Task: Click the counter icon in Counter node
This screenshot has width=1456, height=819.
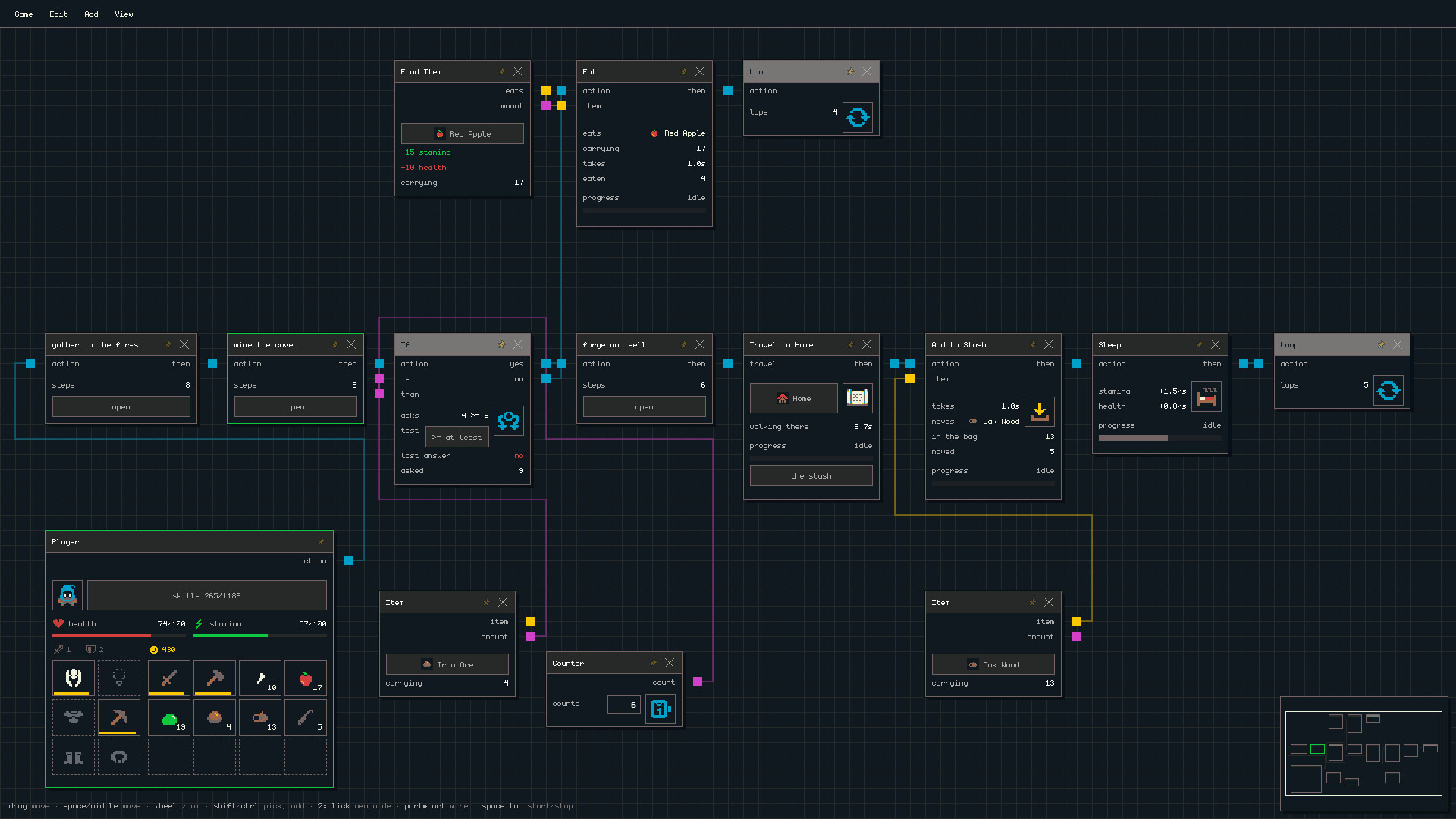Action: pyautogui.click(x=661, y=709)
